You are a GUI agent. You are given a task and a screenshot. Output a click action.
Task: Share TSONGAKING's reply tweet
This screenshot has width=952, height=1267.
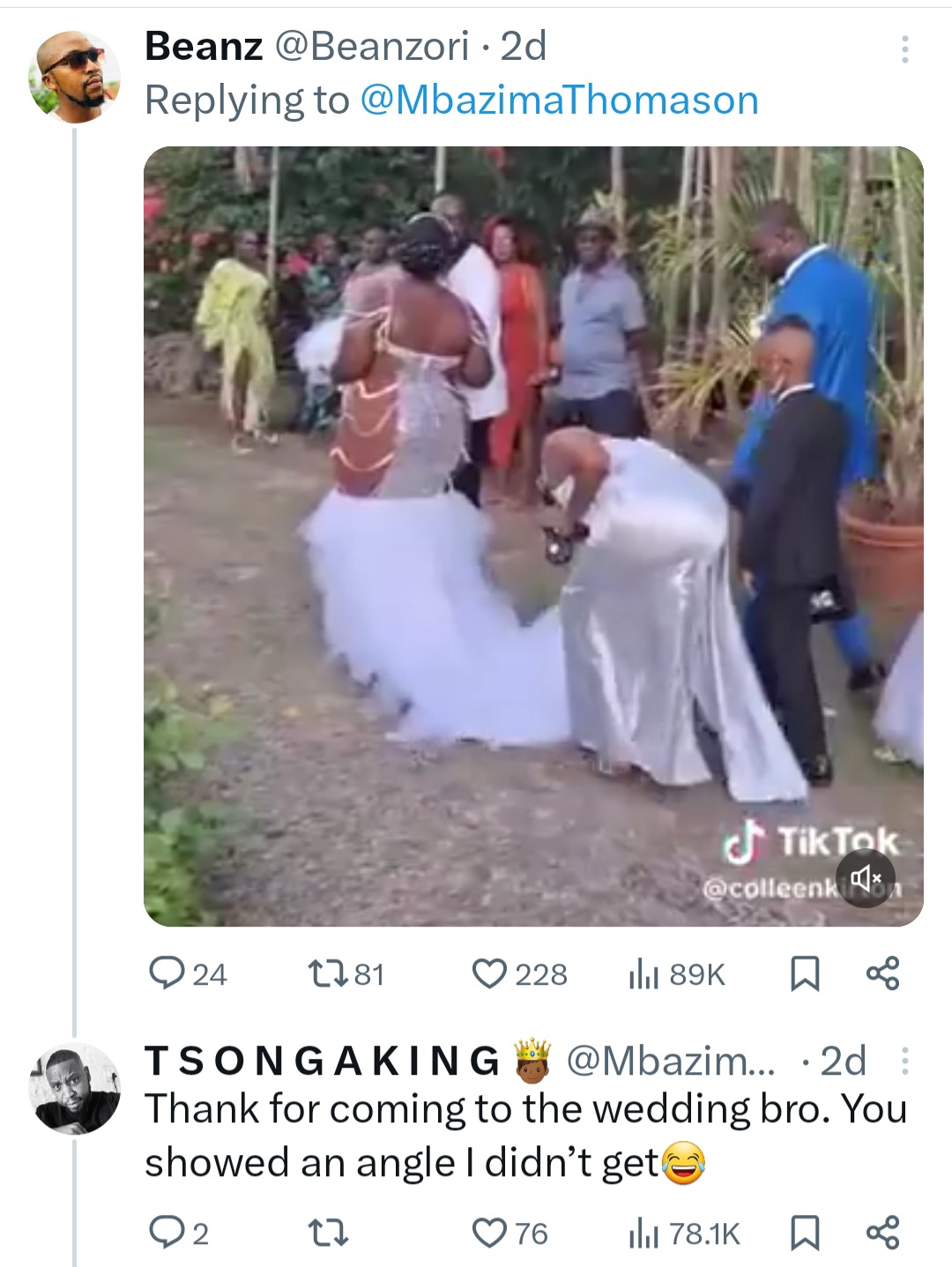pos(882,1233)
